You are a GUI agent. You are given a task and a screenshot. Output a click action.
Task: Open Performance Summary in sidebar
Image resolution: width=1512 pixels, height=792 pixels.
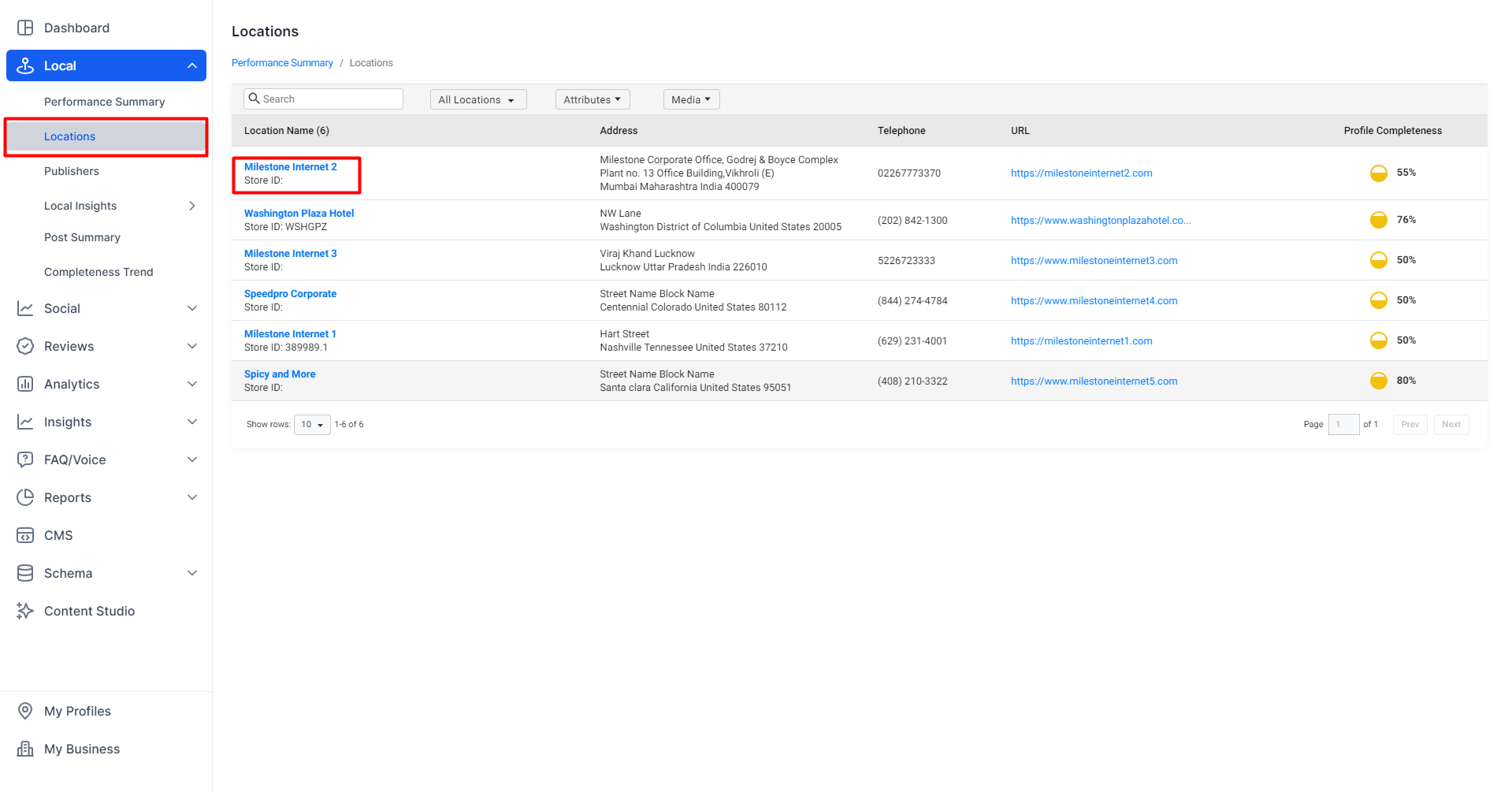[x=105, y=102]
